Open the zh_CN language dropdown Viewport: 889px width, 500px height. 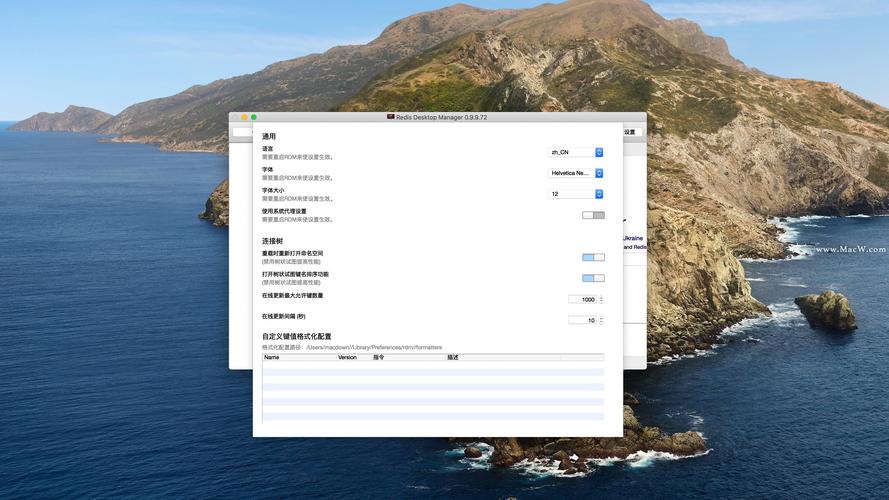(575, 152)
